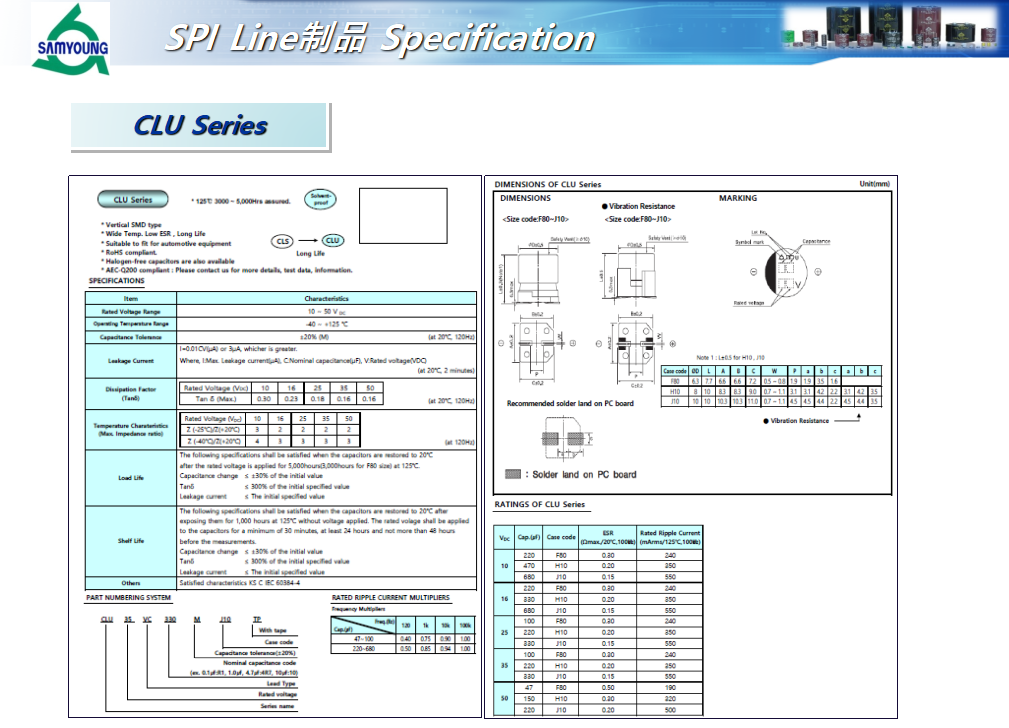This screenshot has width=1009, height=728.
Task: Click the capacitor product photo in header
Action: click(x=890, y=27)
